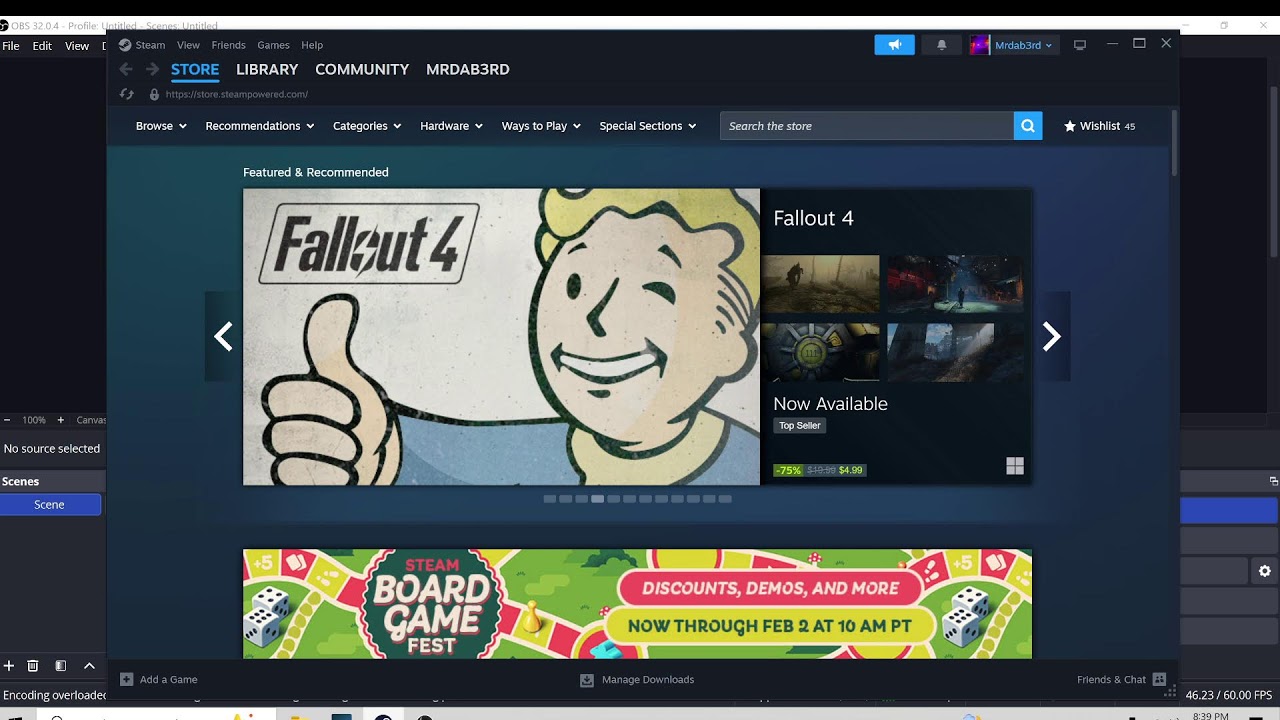Click the OBS gear settings icon
The width and height of the screenshot is (1280, 720).
click(1264, 571)
